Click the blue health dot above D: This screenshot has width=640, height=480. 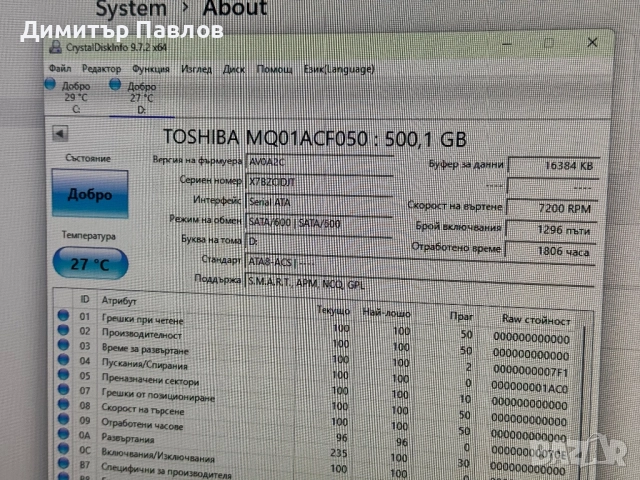(x=115, y=85)
